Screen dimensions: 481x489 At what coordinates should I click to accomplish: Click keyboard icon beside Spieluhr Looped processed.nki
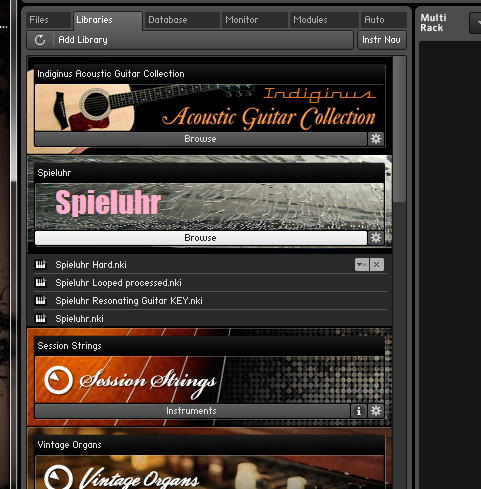point(41,283)
